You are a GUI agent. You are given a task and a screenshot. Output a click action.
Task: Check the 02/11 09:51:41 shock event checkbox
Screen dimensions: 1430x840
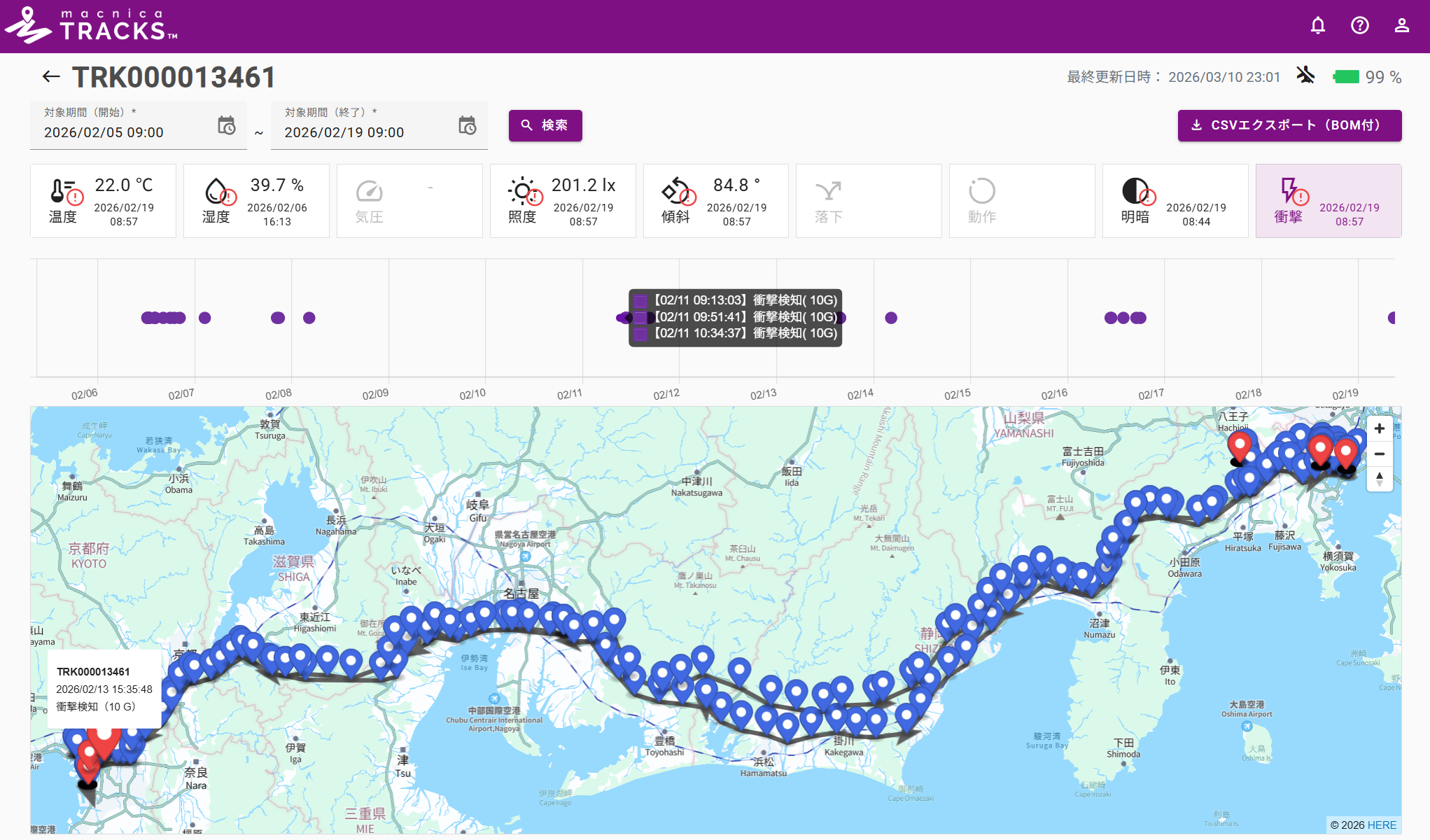pos(640,316)
